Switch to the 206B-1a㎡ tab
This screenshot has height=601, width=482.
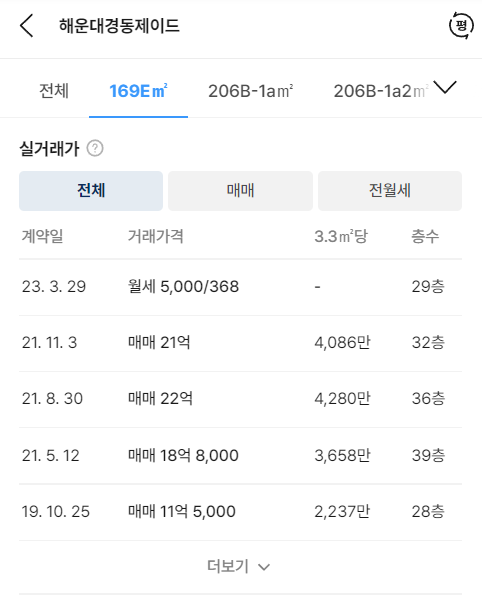251,91
